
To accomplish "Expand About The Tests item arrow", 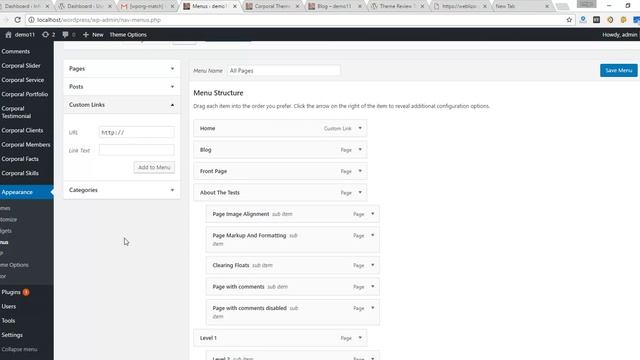I will (x=360, y=192).
